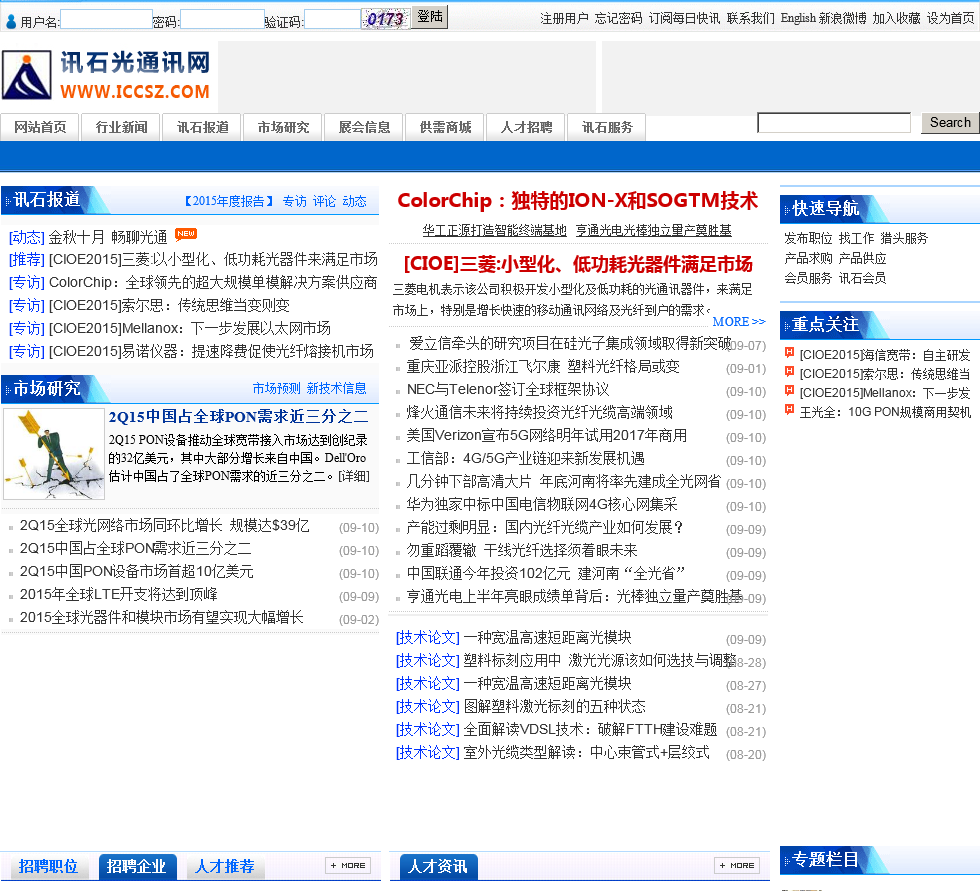
Task: Open 2015年全球LTE开支将达到顶峰 article
Action: [x=119, y=594]
